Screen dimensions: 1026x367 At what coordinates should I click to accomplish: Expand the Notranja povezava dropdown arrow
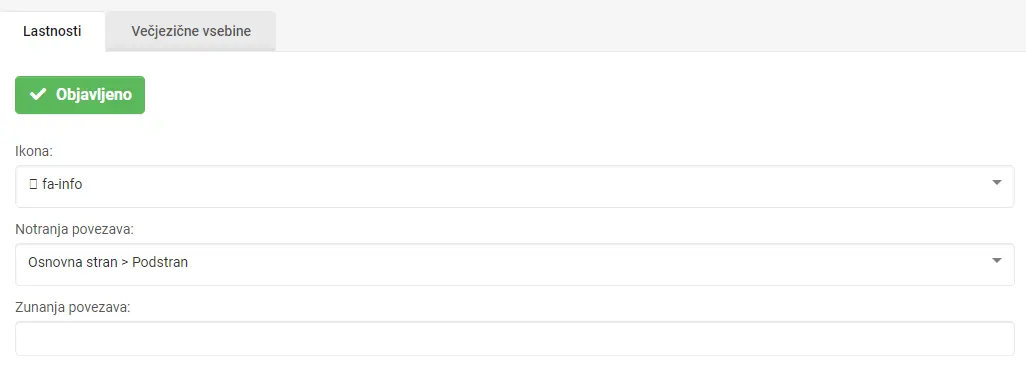coord(997,260)
